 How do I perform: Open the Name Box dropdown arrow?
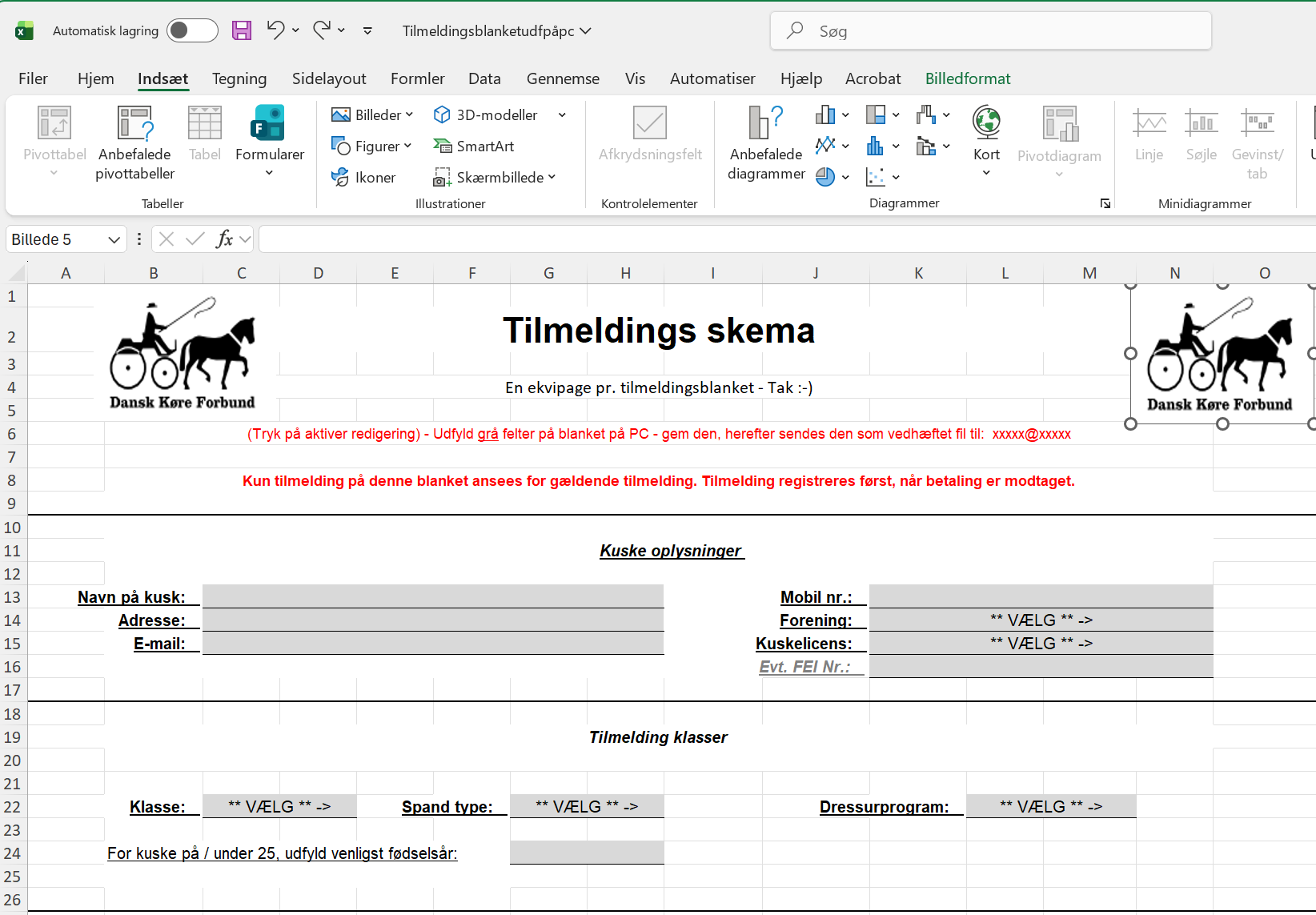tap(114, 239)
